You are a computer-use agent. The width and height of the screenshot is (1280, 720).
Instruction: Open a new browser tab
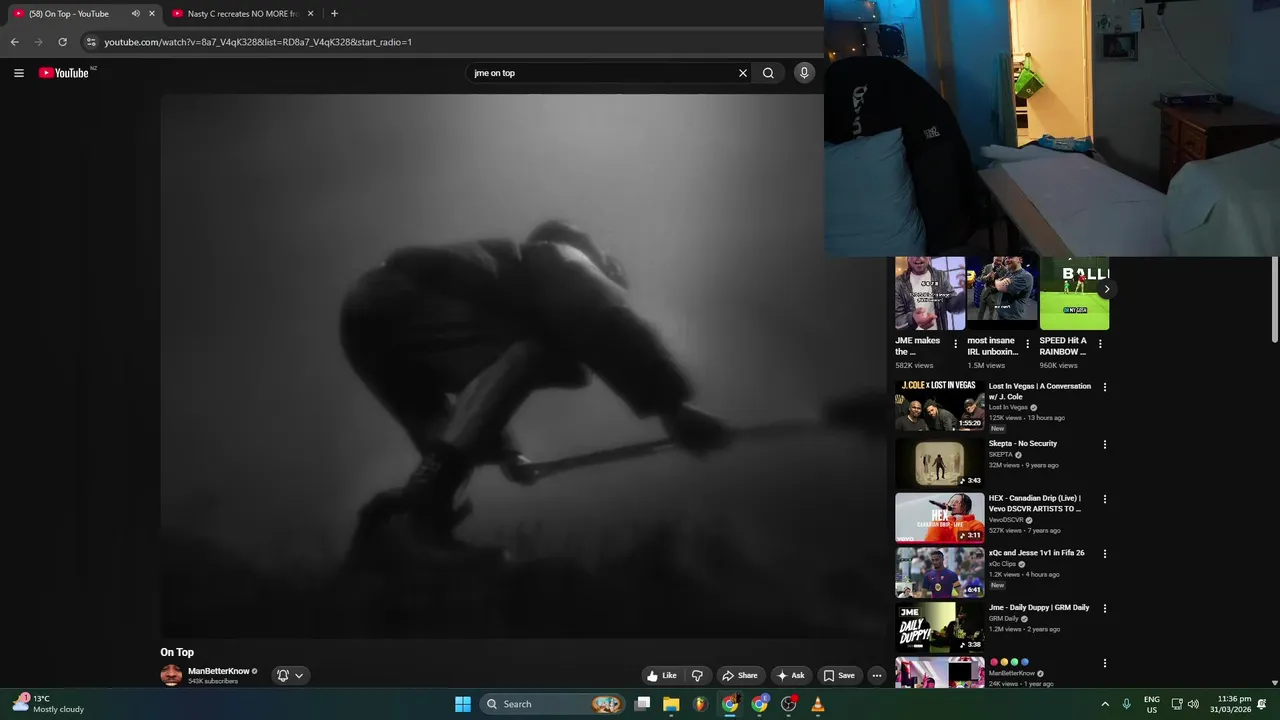click(x=334, y=14)
